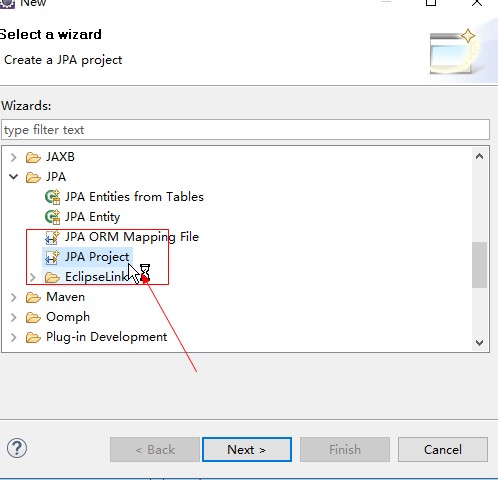Screen dimensions: 498x480
Task: Click the JPA ORM Mapping File icon
Action: pyautogui.click(x=52, y=237)
